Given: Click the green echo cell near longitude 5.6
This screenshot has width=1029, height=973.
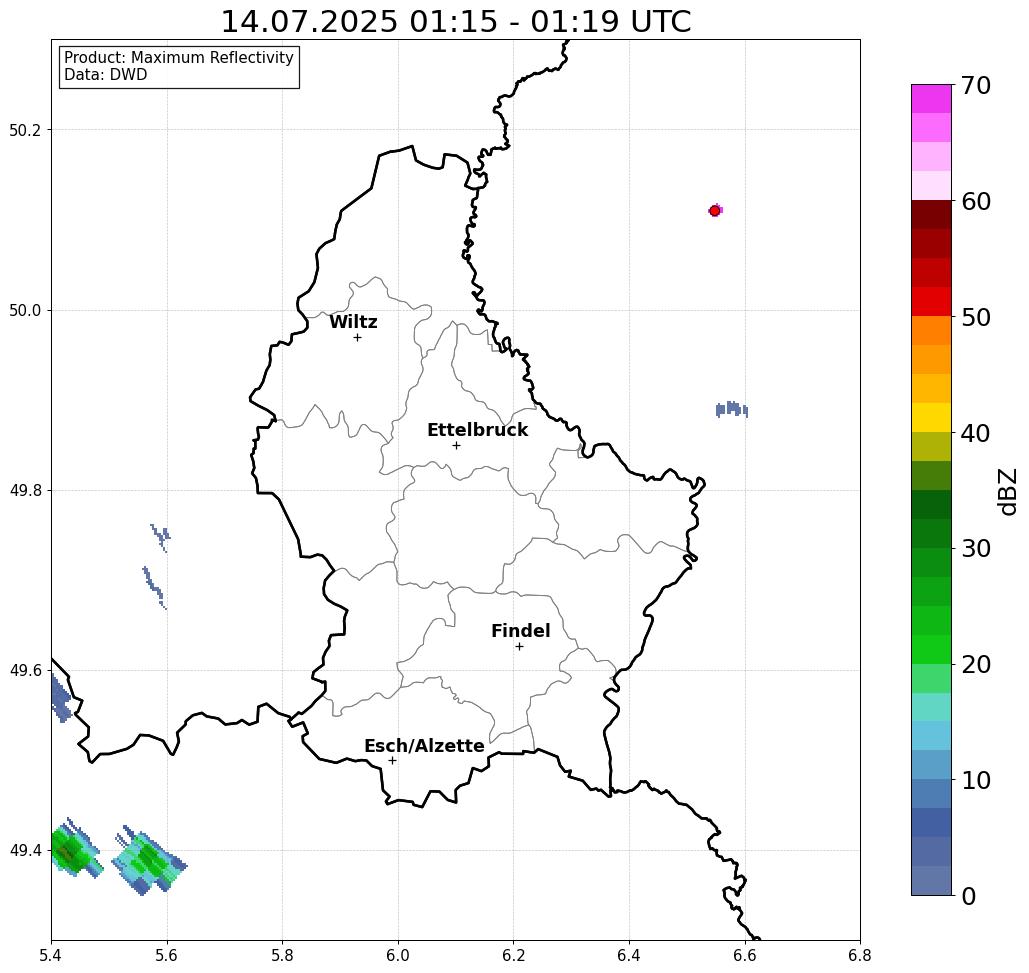Looking at the screenshot, I should 150,861.
